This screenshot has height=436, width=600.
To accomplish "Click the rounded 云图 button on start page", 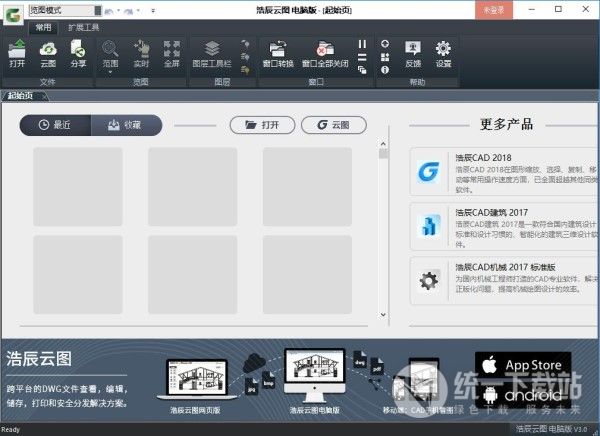I will click(x=334, y=125).
